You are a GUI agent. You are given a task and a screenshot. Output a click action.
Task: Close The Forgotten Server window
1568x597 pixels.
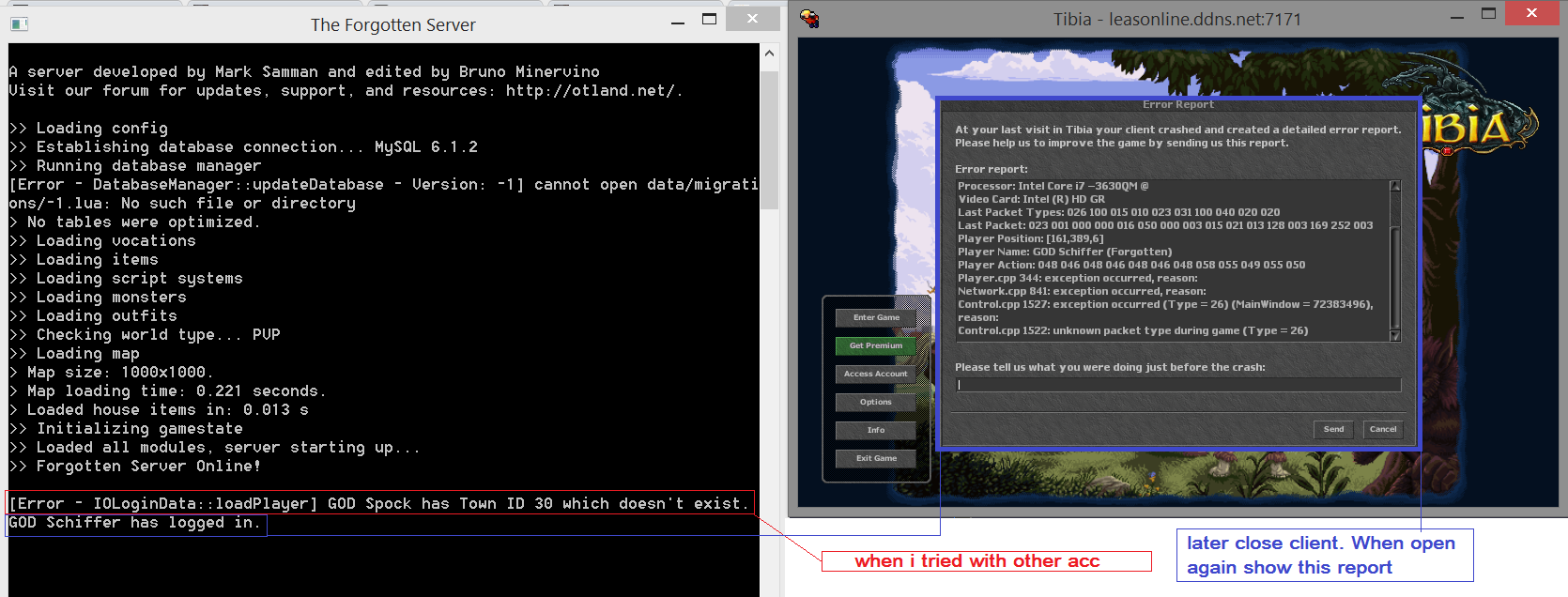click(752, 19)
